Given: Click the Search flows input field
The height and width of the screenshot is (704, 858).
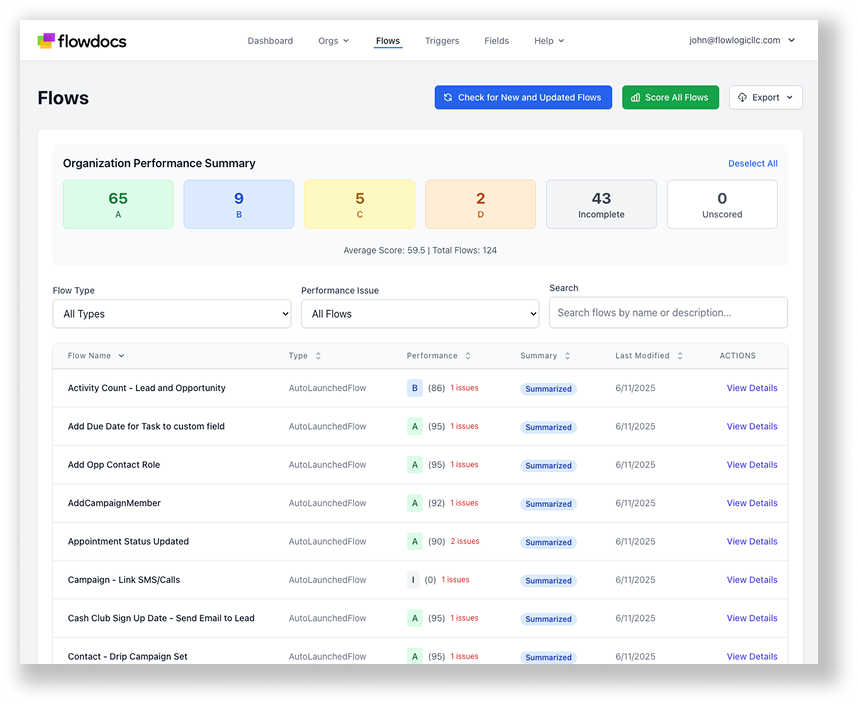Looking at the screenshot, I should click(x=668, y=312).
